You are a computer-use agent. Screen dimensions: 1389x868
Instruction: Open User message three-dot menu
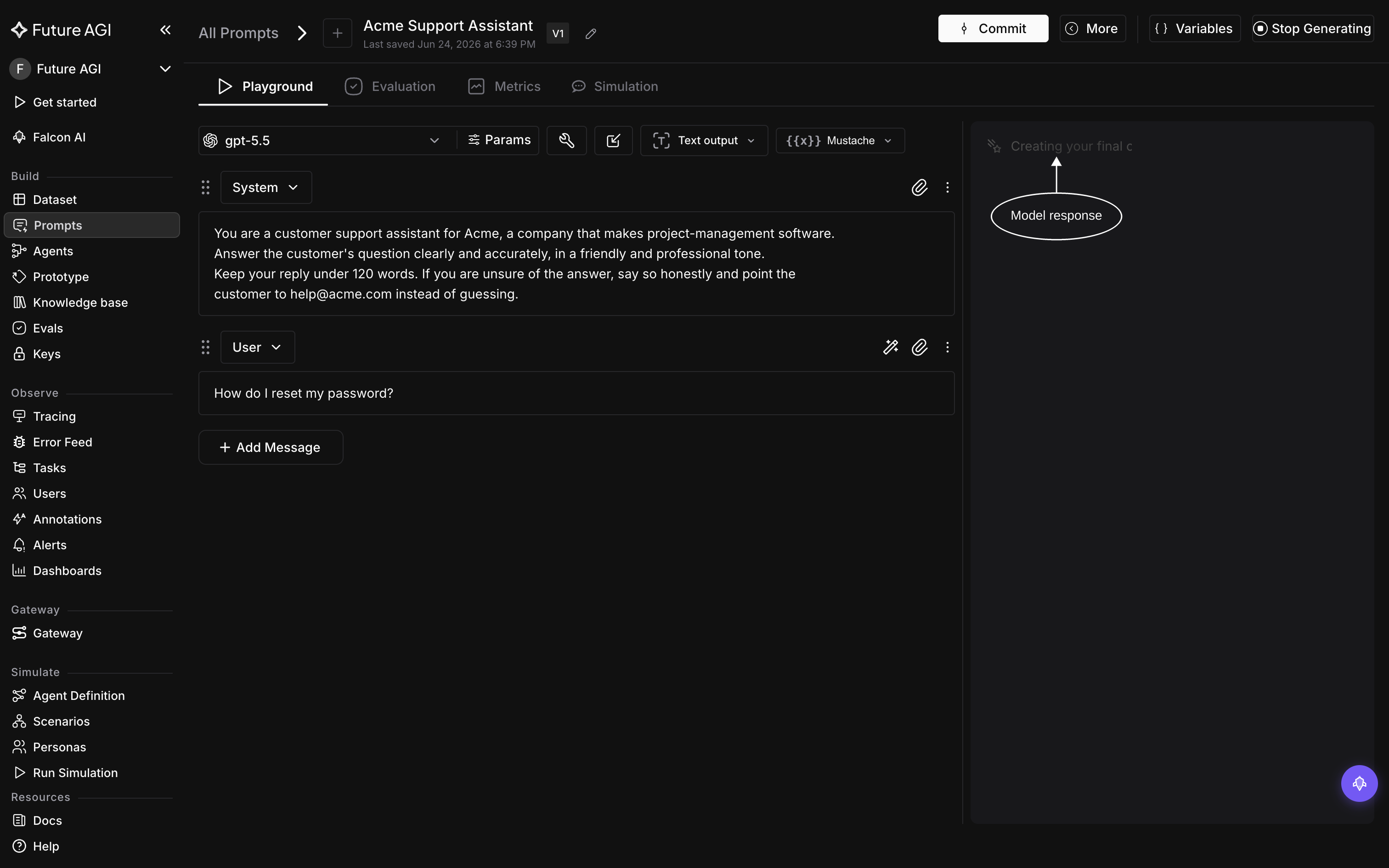pos(948,347)
